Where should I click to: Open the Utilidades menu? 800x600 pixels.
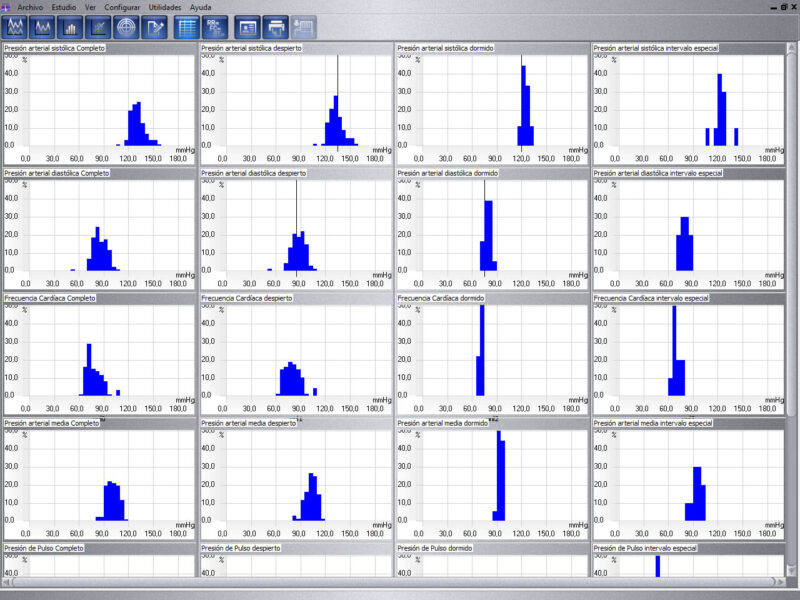pos(165,6)
